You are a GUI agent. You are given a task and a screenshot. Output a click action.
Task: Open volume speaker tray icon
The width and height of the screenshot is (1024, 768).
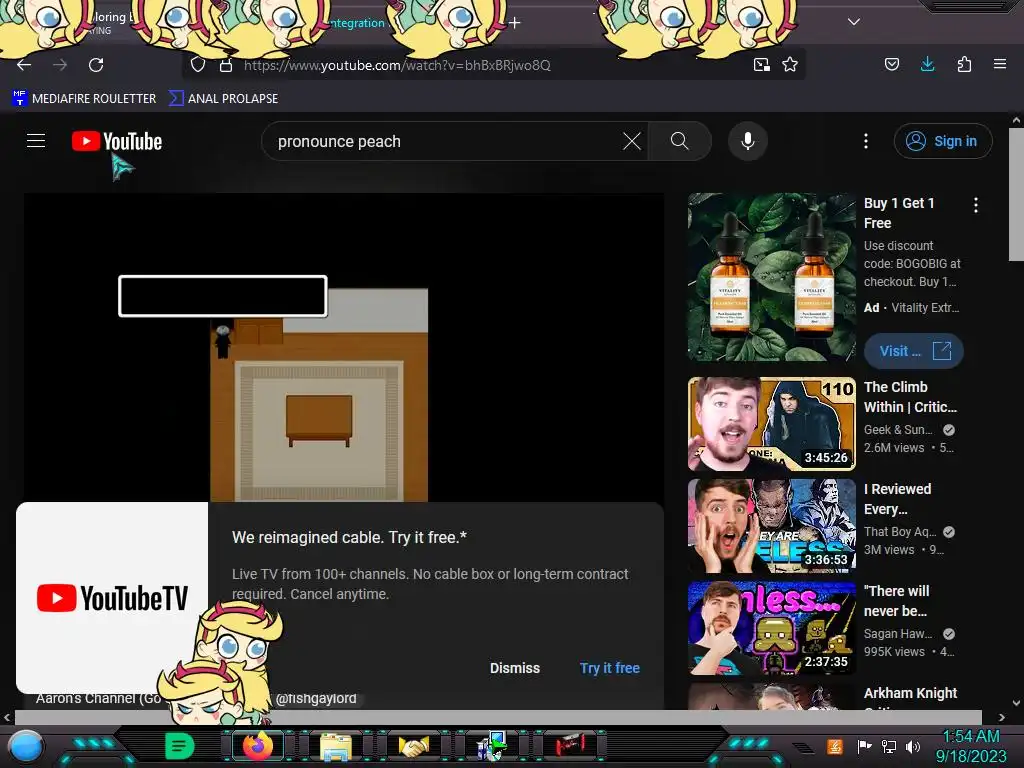(913, 746)
